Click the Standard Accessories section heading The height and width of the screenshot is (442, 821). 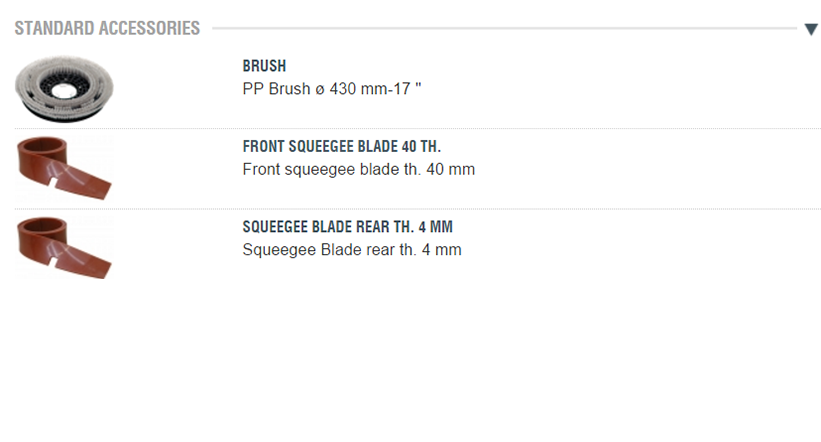(107, 29)
